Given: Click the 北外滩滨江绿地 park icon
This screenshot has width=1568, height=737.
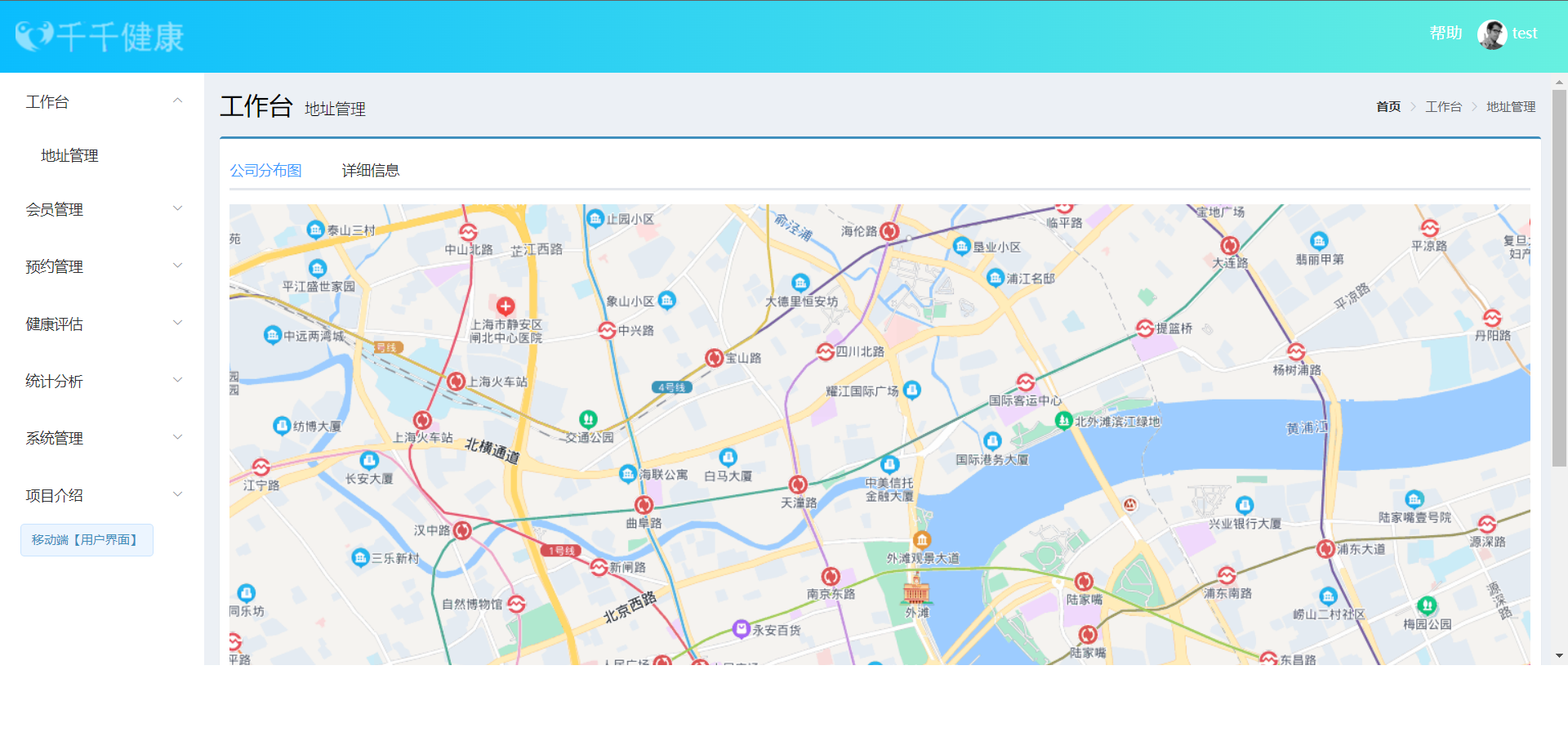Looking at the screenshot, I should coord(1063,421).
